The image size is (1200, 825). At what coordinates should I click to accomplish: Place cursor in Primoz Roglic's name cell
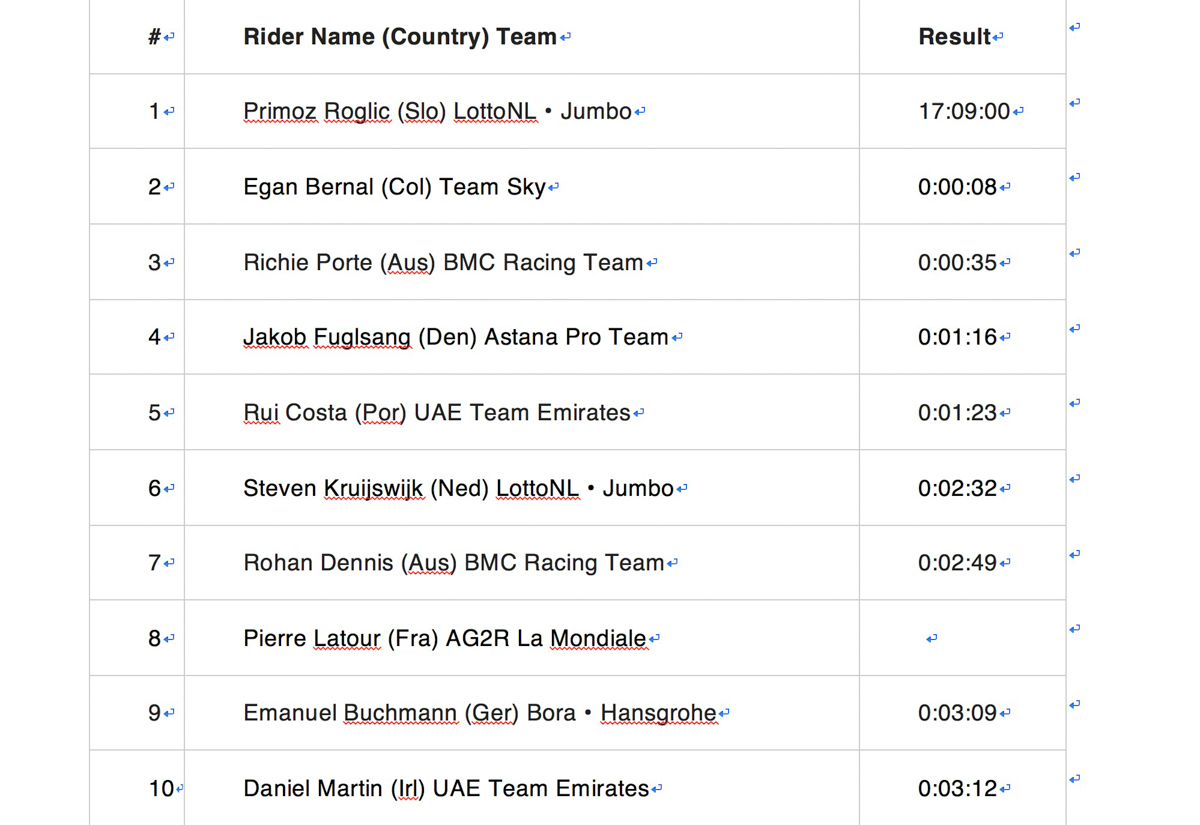pos(521,111)
